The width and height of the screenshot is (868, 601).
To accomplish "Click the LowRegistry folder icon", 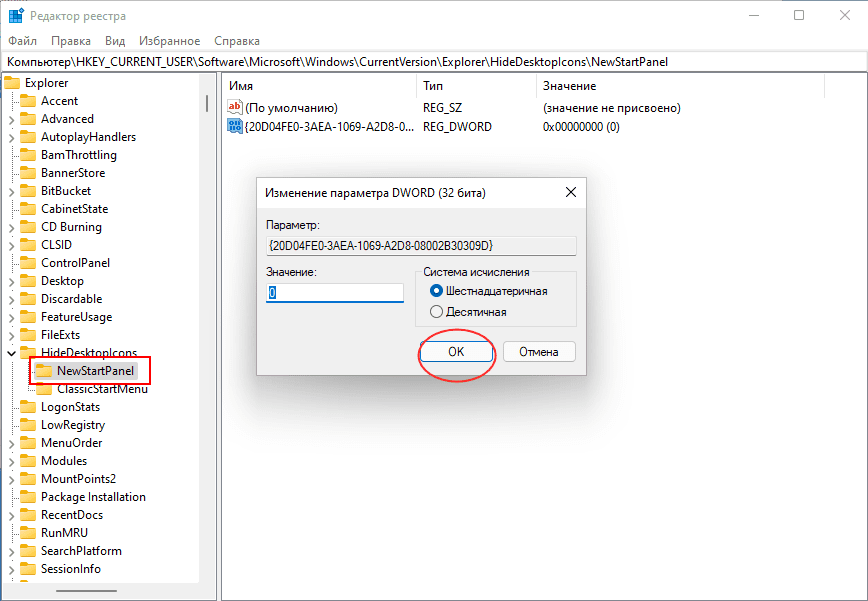I will click(x=28, y=425).
